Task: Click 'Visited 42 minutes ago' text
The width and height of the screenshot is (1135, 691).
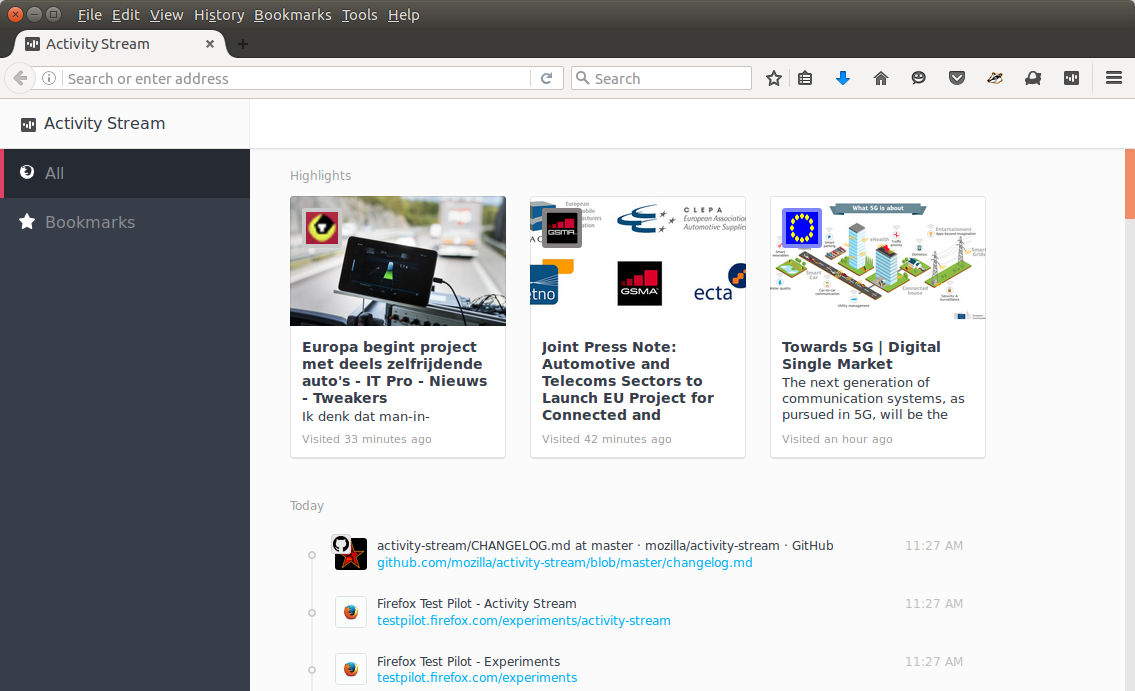Action: click(x=607, y=439)
